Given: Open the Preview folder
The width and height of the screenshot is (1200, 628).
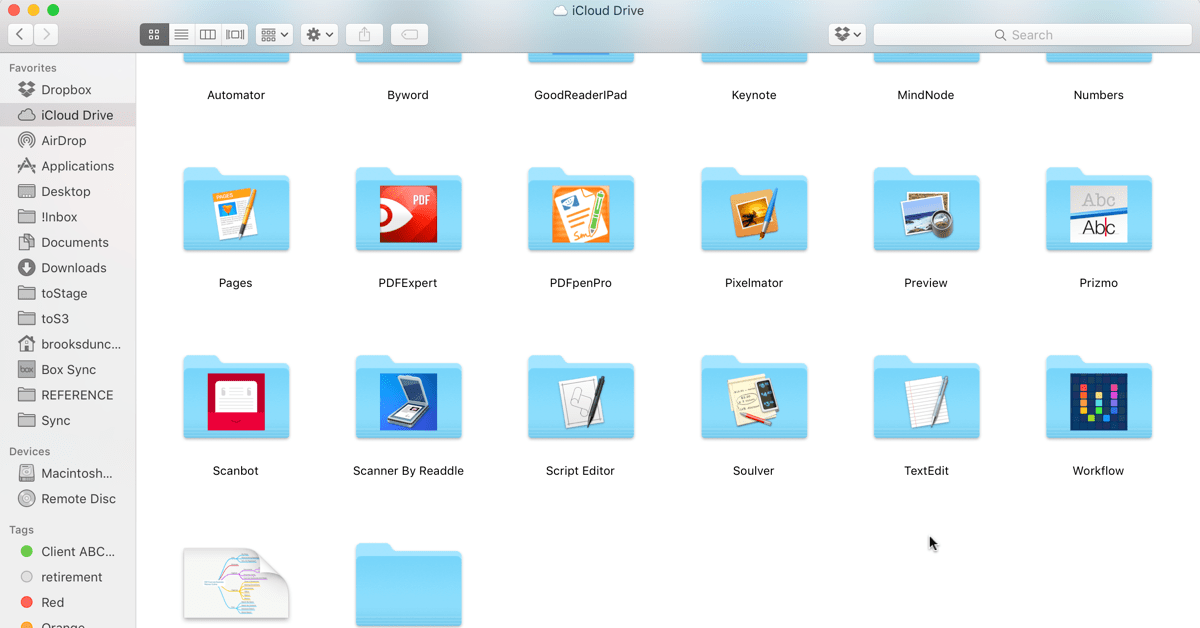Looking at the screenshot, I should (x=926, y=211).
